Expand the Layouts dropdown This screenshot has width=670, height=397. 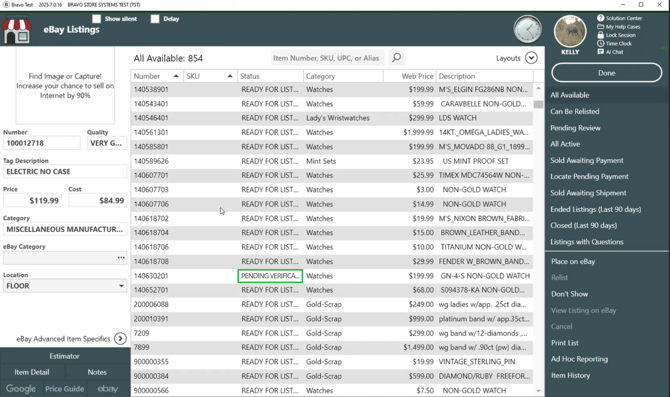(x=531, y=58)
